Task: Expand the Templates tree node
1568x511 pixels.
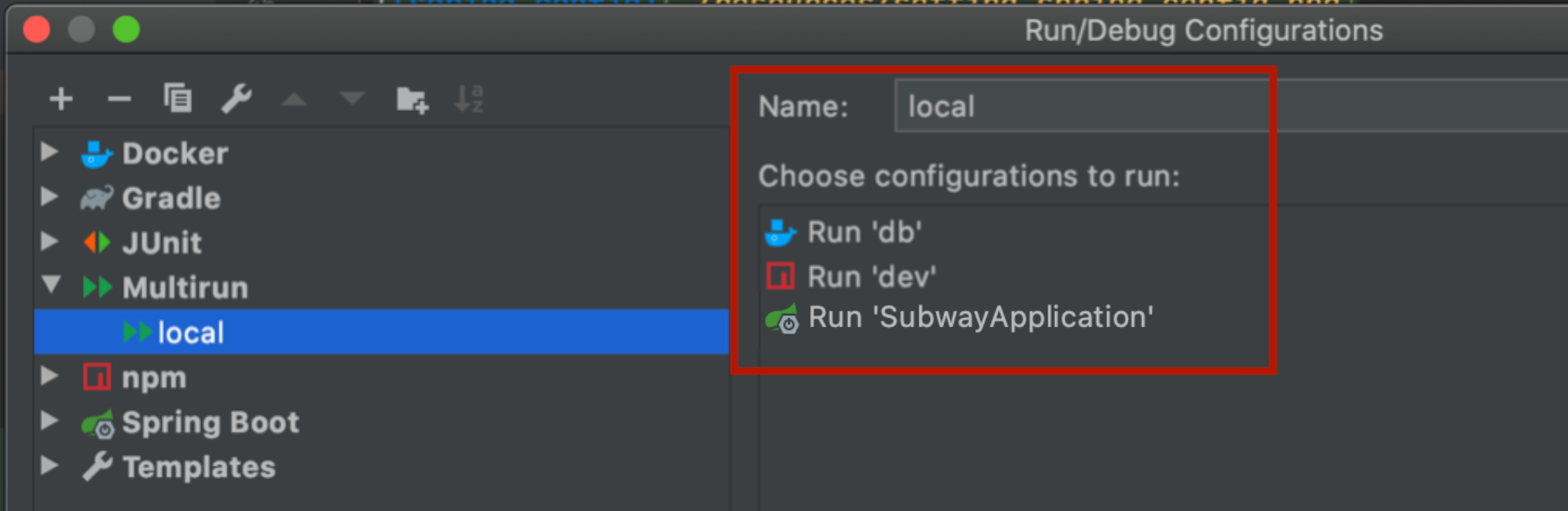Action: [x=50, y=465]
